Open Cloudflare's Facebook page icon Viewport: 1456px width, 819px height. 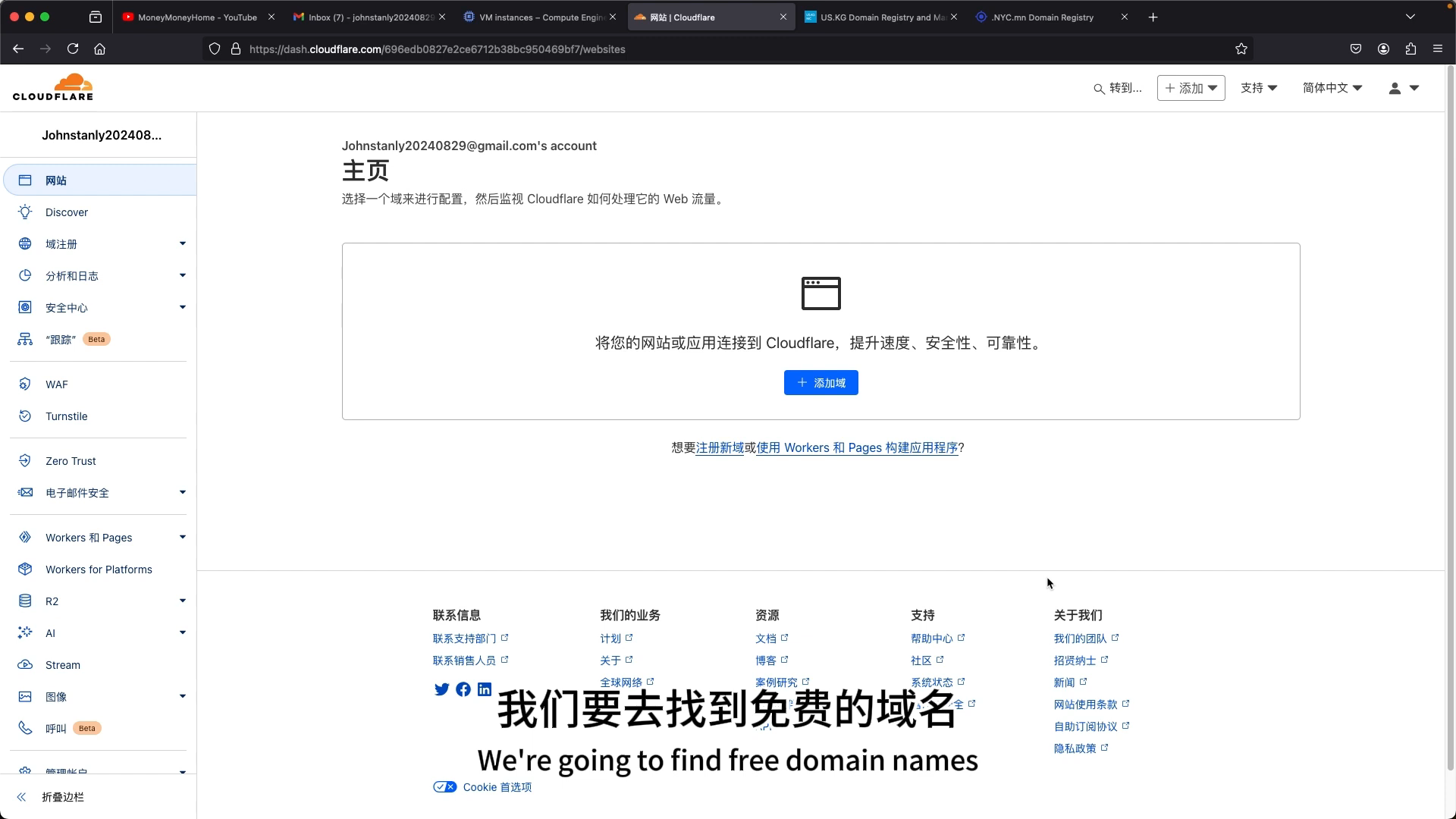(x=463, y=689)
